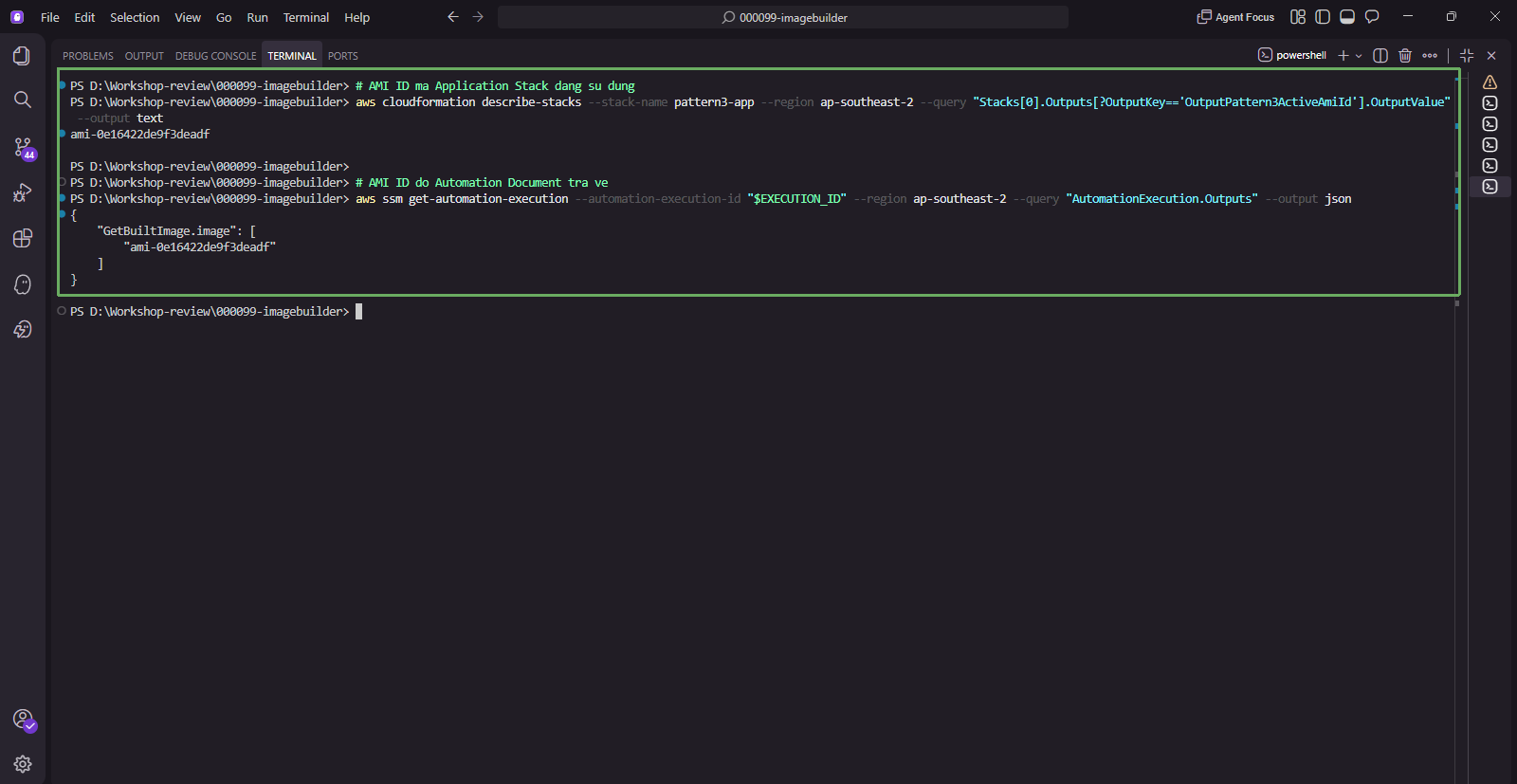Screen dimensions: 1517x784
Task: Split the terminal
Action: coord(1380,55)
